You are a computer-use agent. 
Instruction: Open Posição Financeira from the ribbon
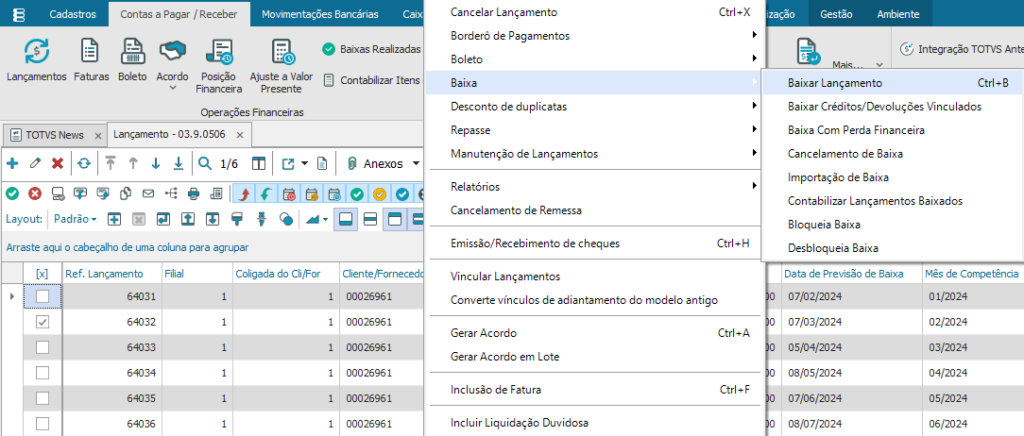[217, 64]
